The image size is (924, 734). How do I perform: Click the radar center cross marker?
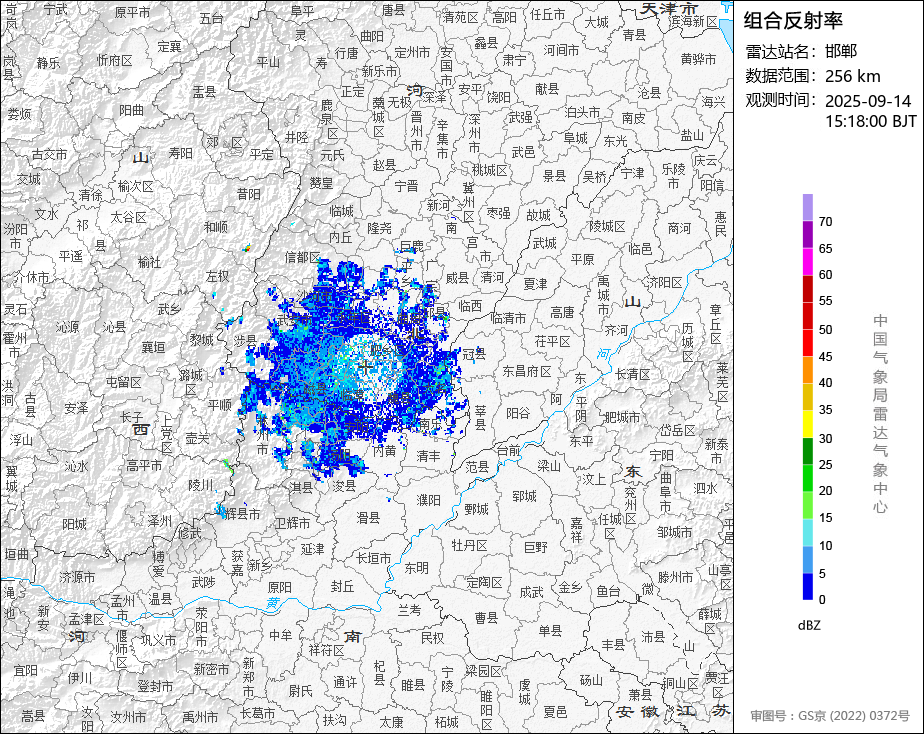365,368
